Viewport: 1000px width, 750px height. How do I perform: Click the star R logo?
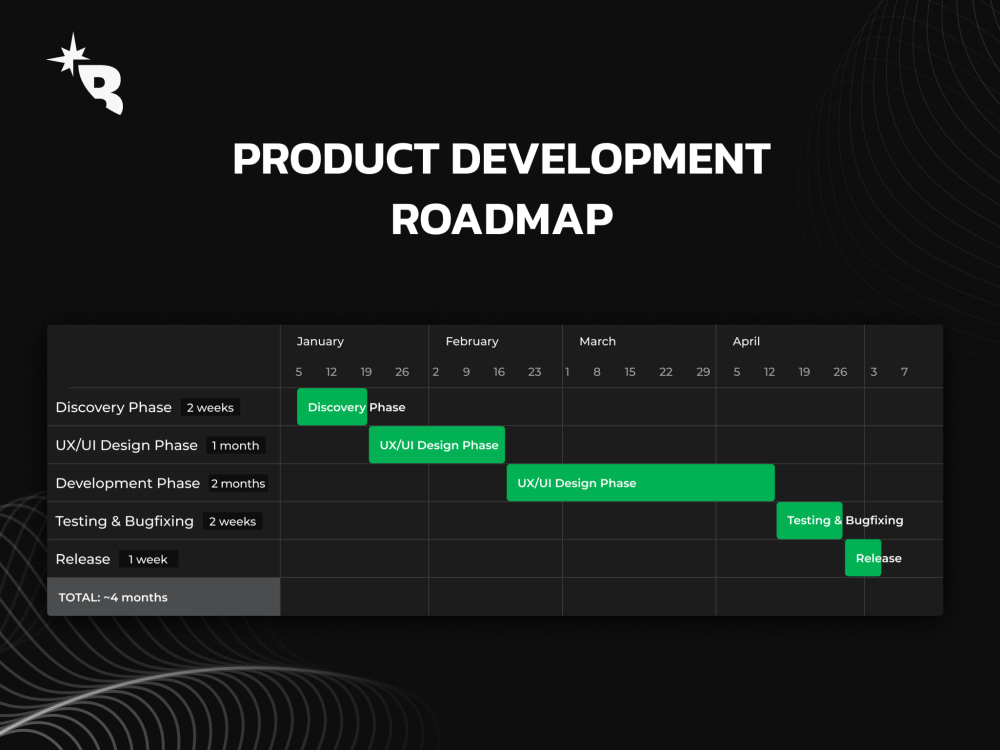[85, 73]
